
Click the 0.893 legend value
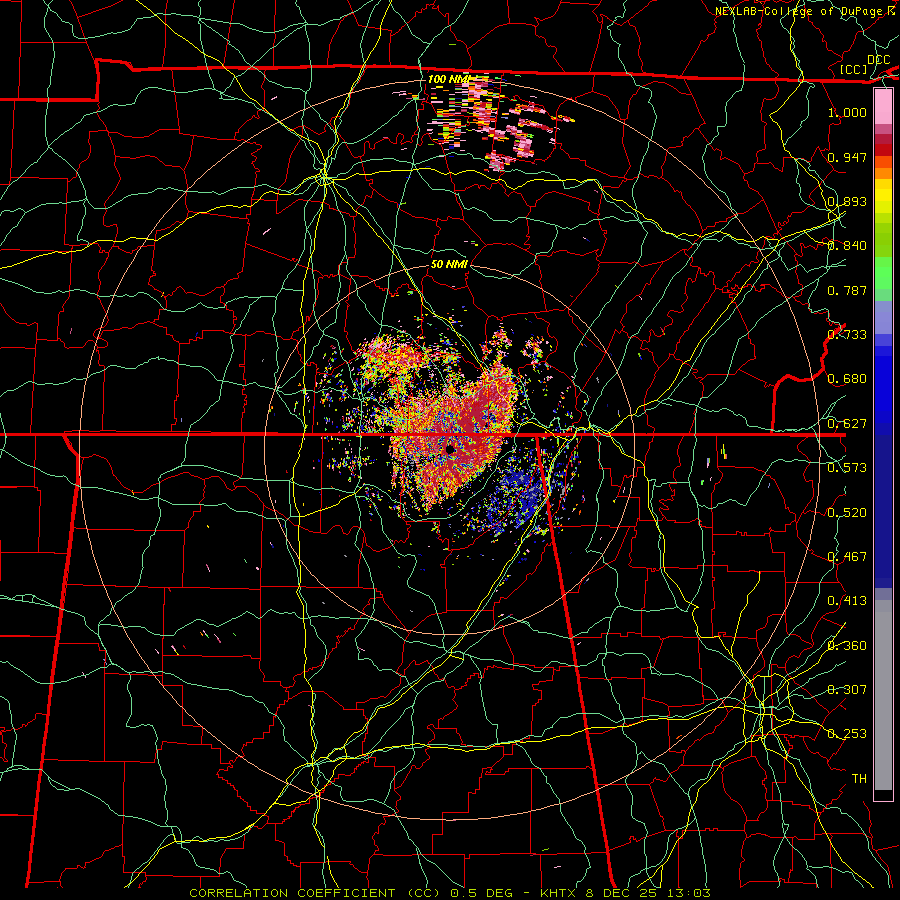coord(847,201)
